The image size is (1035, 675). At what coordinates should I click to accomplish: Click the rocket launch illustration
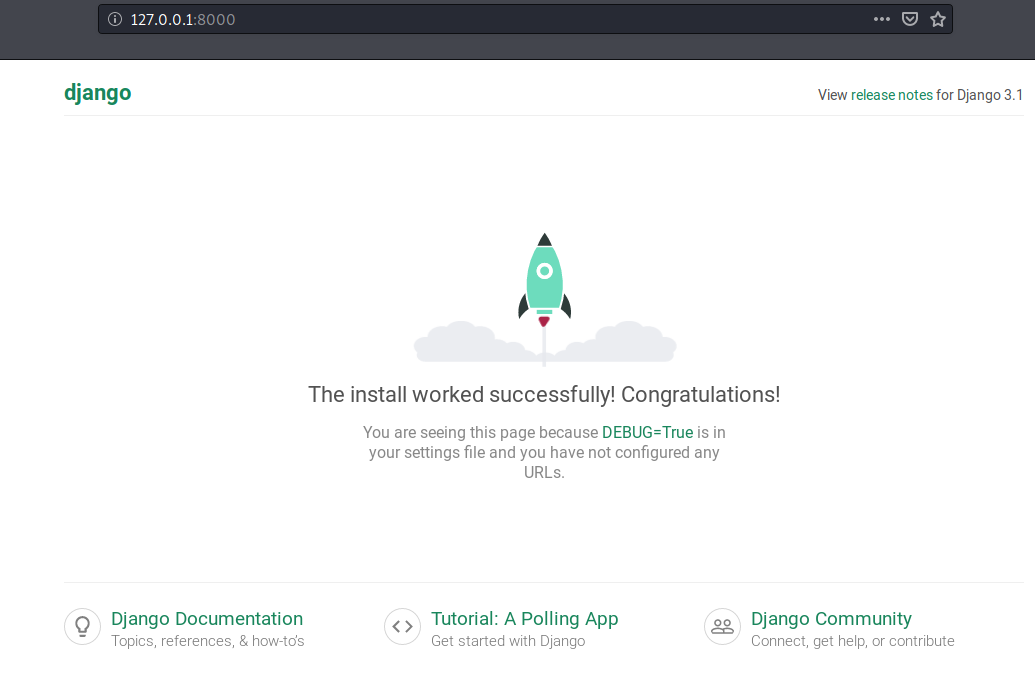pos(545,299)
